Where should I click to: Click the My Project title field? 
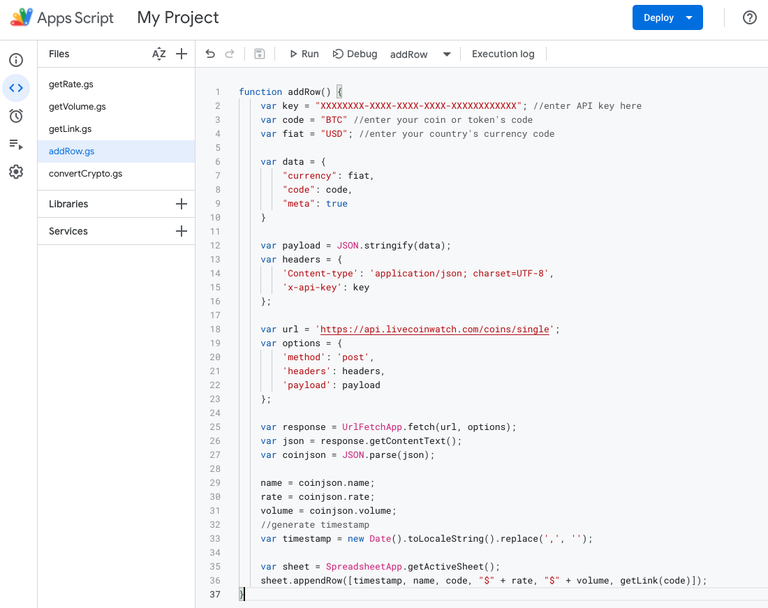tap(178, 18)
